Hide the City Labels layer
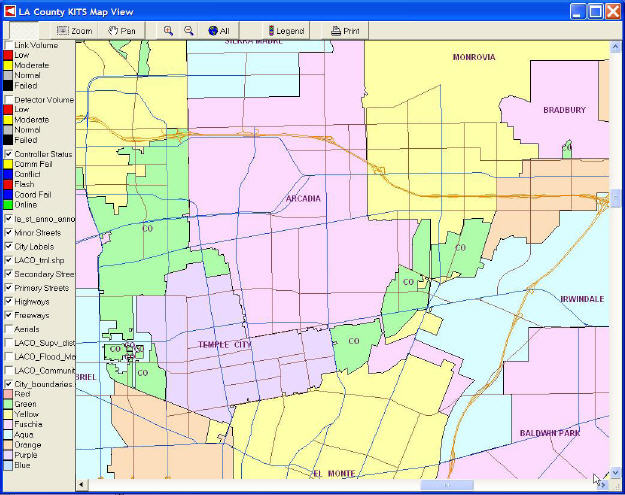This screenshot has height=495, width=625. [x=8, y=246]
